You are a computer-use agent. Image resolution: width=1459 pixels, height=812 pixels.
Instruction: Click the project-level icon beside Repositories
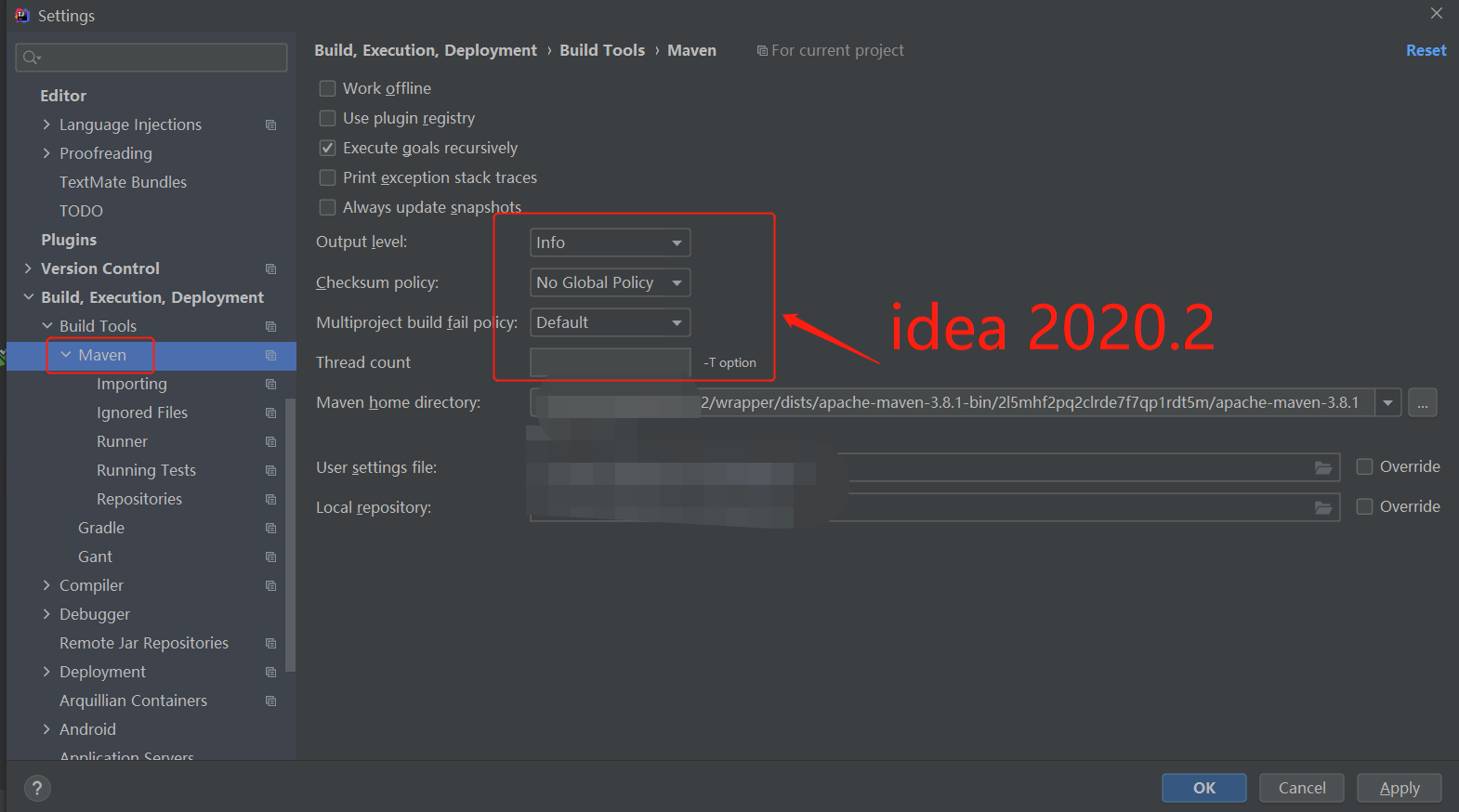(271, 499)
